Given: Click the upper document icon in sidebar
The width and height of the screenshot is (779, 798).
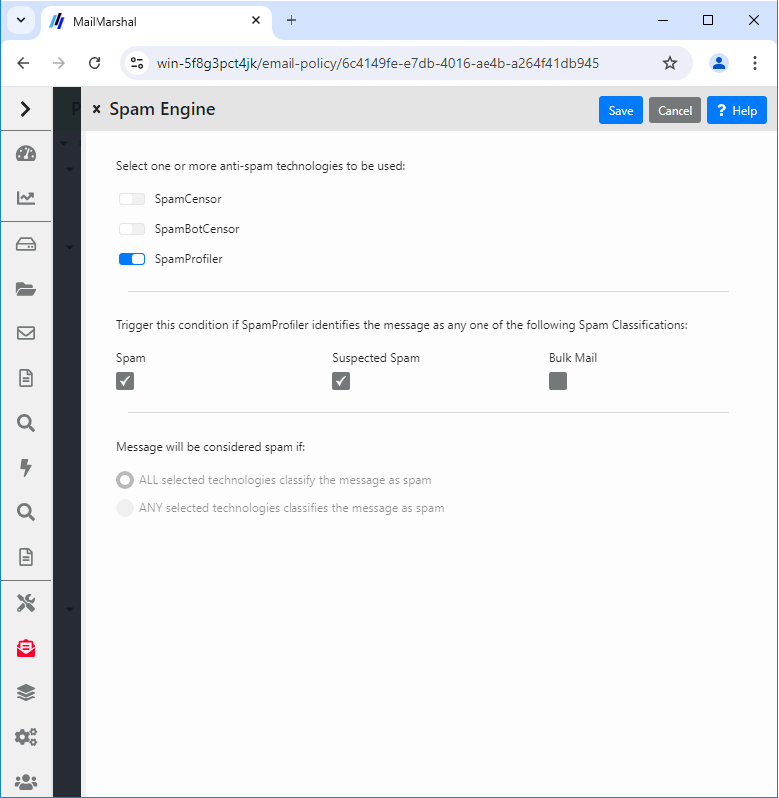Looking at the screenshot, I should pyautogui.click(x=26, y=378).
